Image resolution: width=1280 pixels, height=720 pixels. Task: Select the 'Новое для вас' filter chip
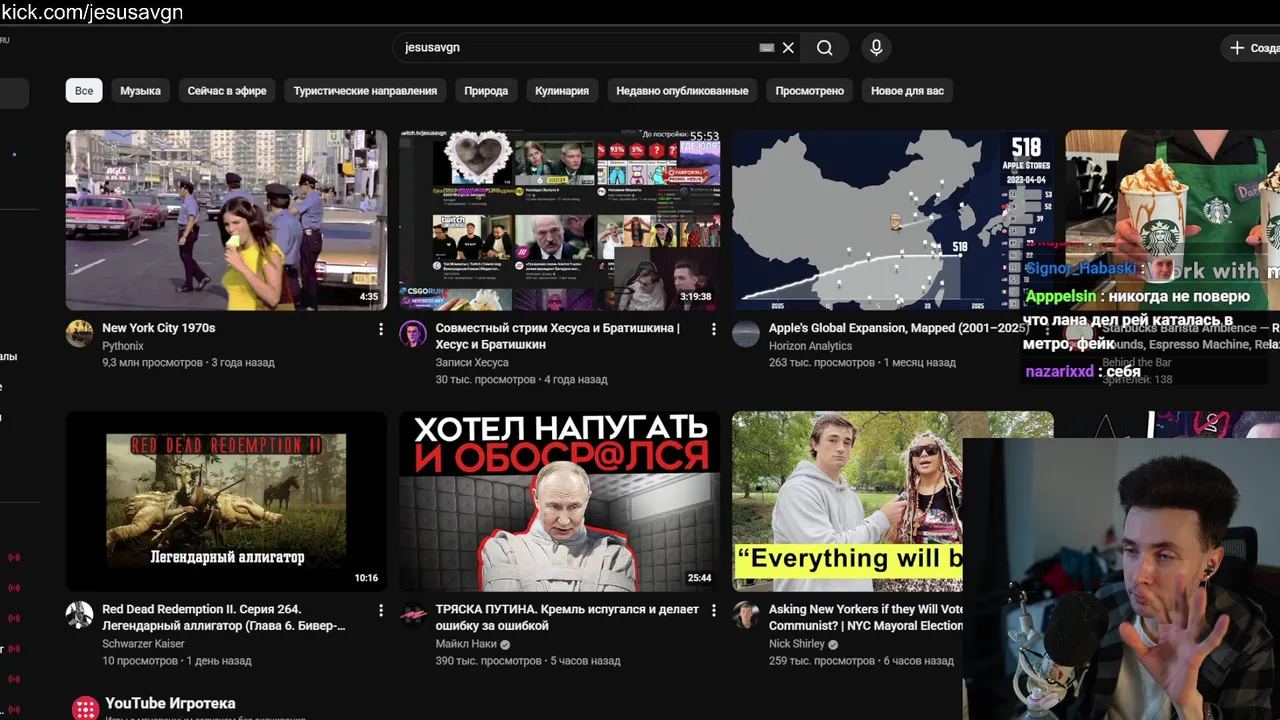click(907, 90)
